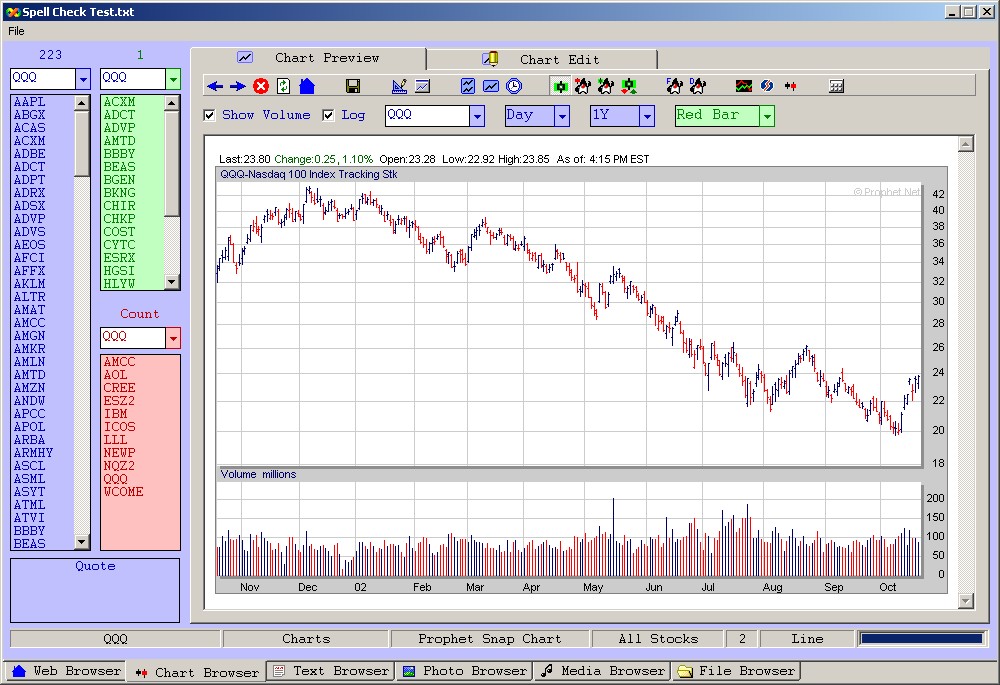Click the blue double zigzag chart icon
Screen dimensions: 1000x685
pyautogui.click(x=468, y=86)
